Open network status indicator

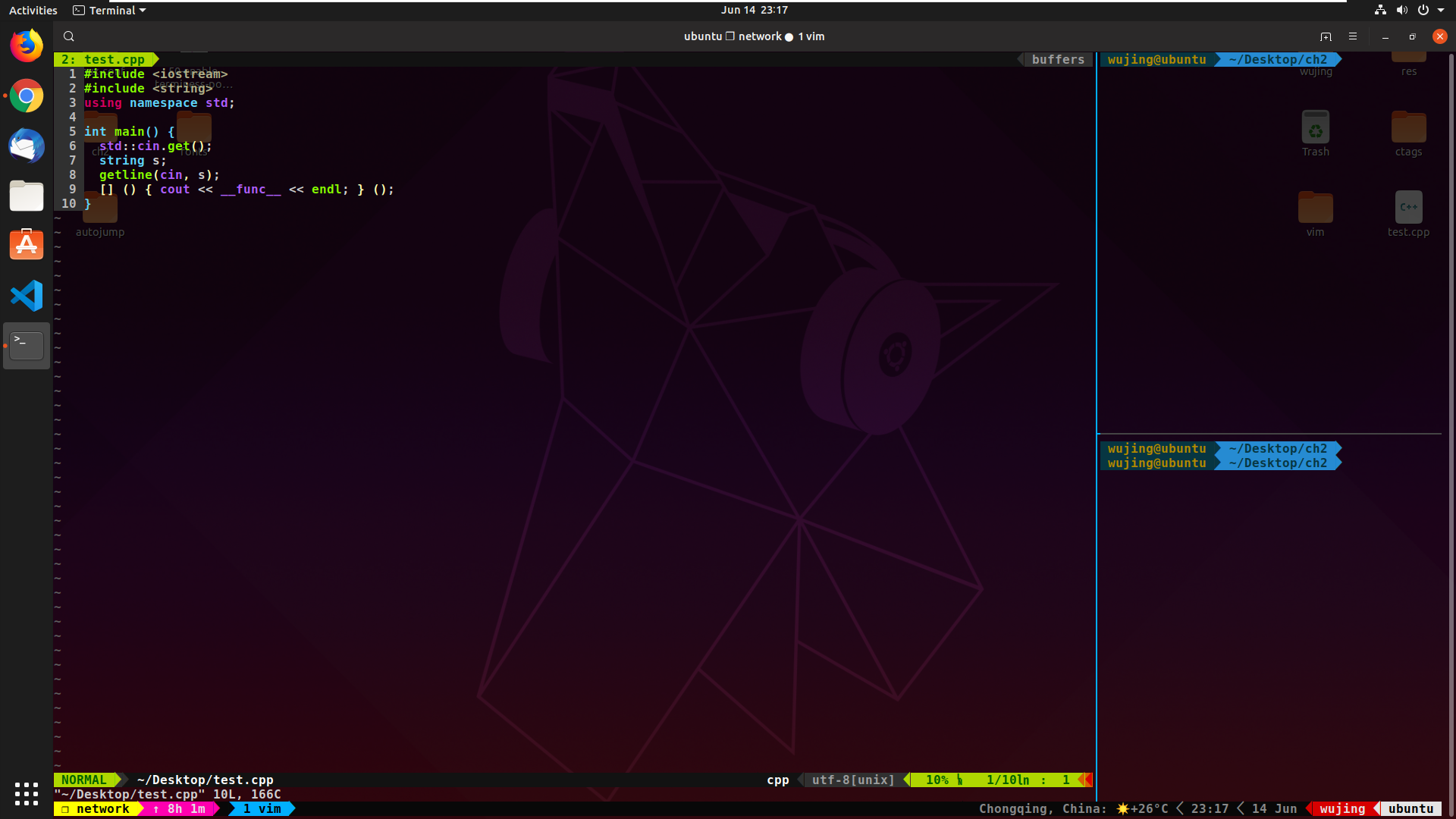(x=1380, y=10)
